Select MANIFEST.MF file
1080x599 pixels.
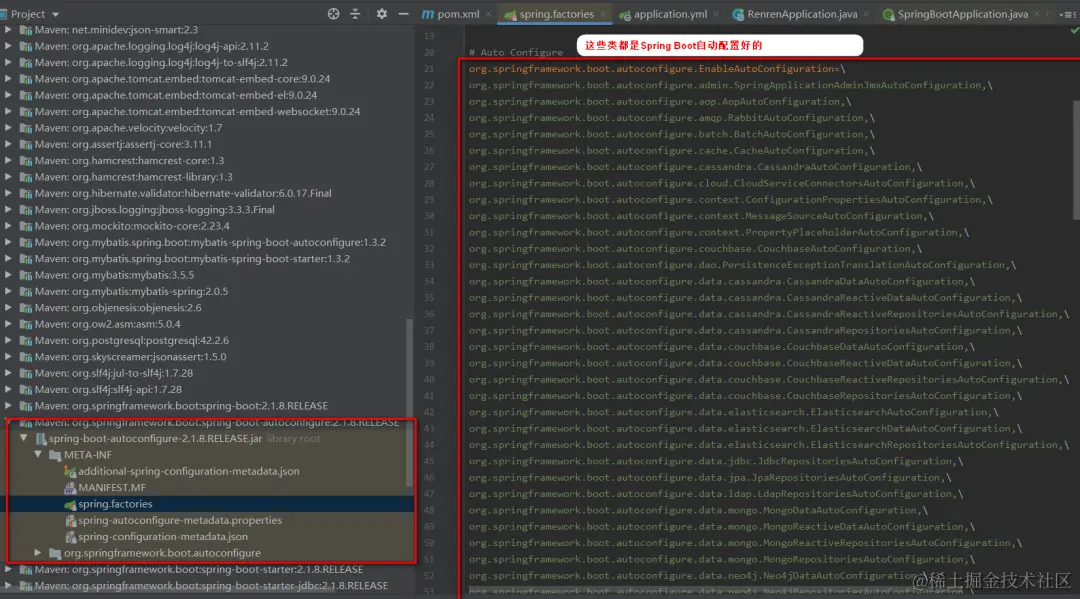[x=112, y=487]
